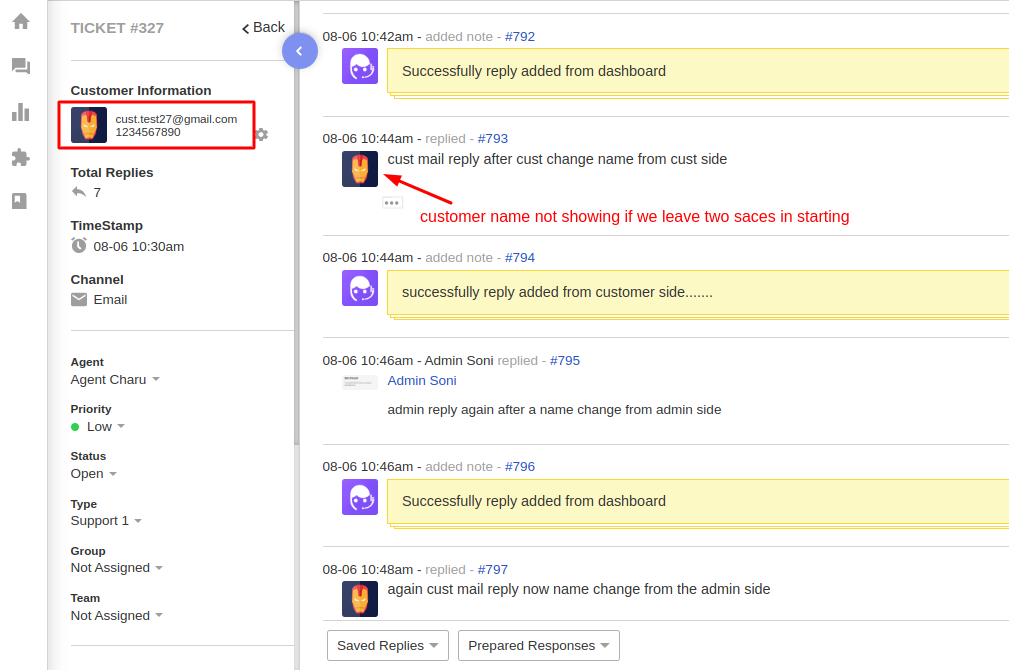Click the 'again cust mail reply now name change' text

[x=579, y=589]
